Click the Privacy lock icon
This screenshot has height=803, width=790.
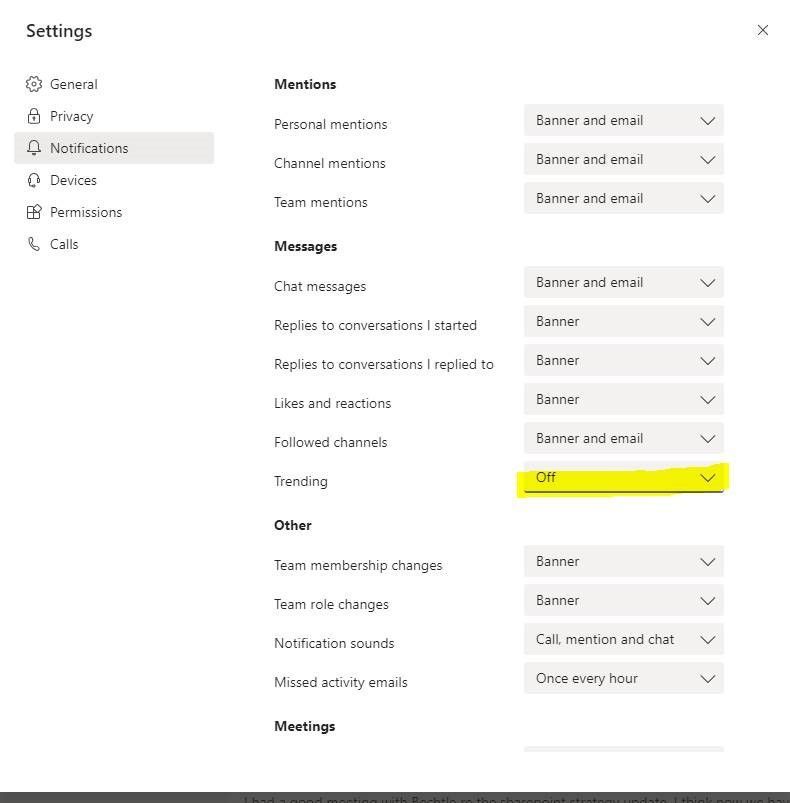click(34, 116)
